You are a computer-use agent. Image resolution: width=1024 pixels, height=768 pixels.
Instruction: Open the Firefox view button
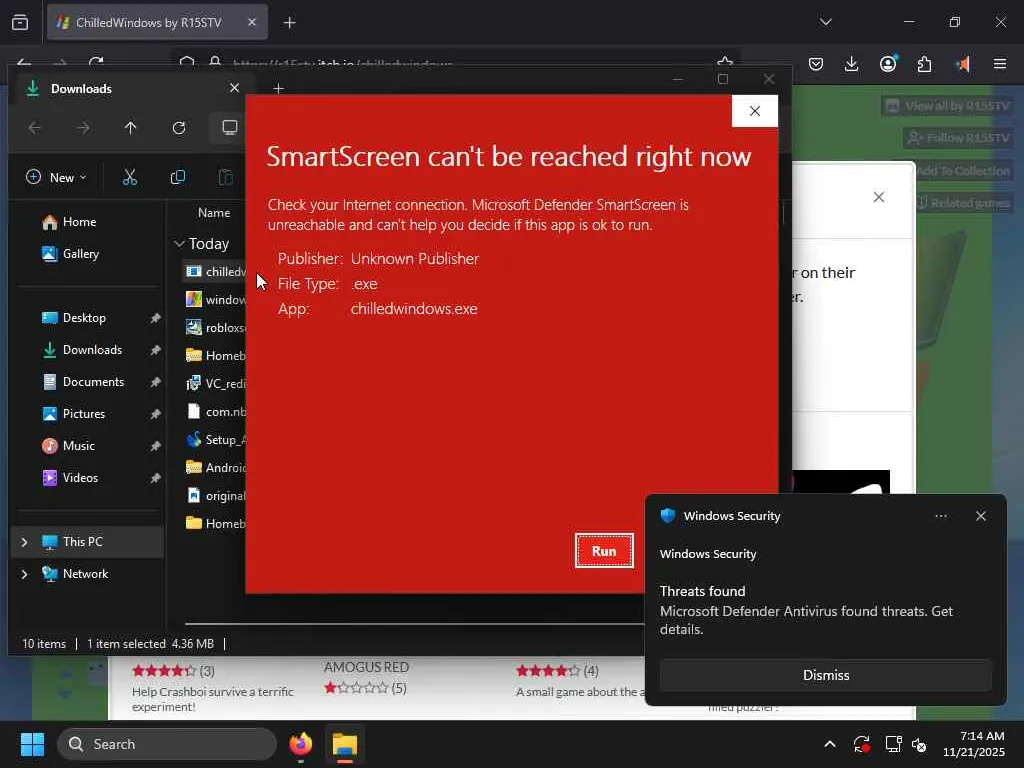20,23
